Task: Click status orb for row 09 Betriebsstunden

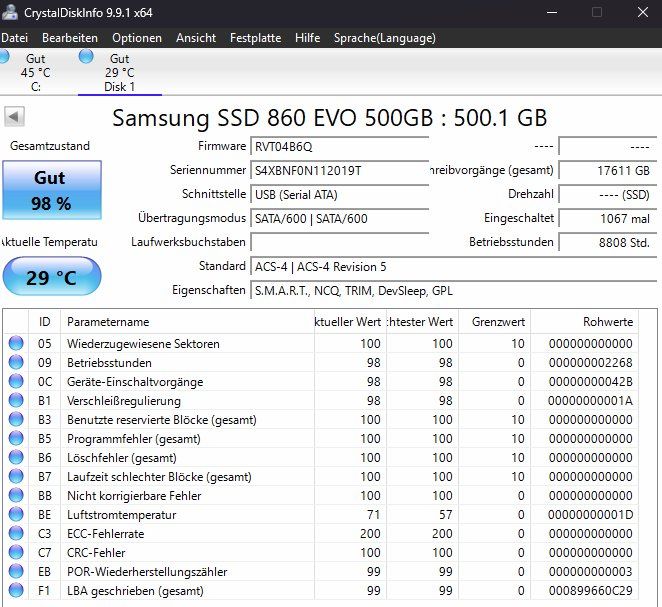Action: click(x=16, y=362)
